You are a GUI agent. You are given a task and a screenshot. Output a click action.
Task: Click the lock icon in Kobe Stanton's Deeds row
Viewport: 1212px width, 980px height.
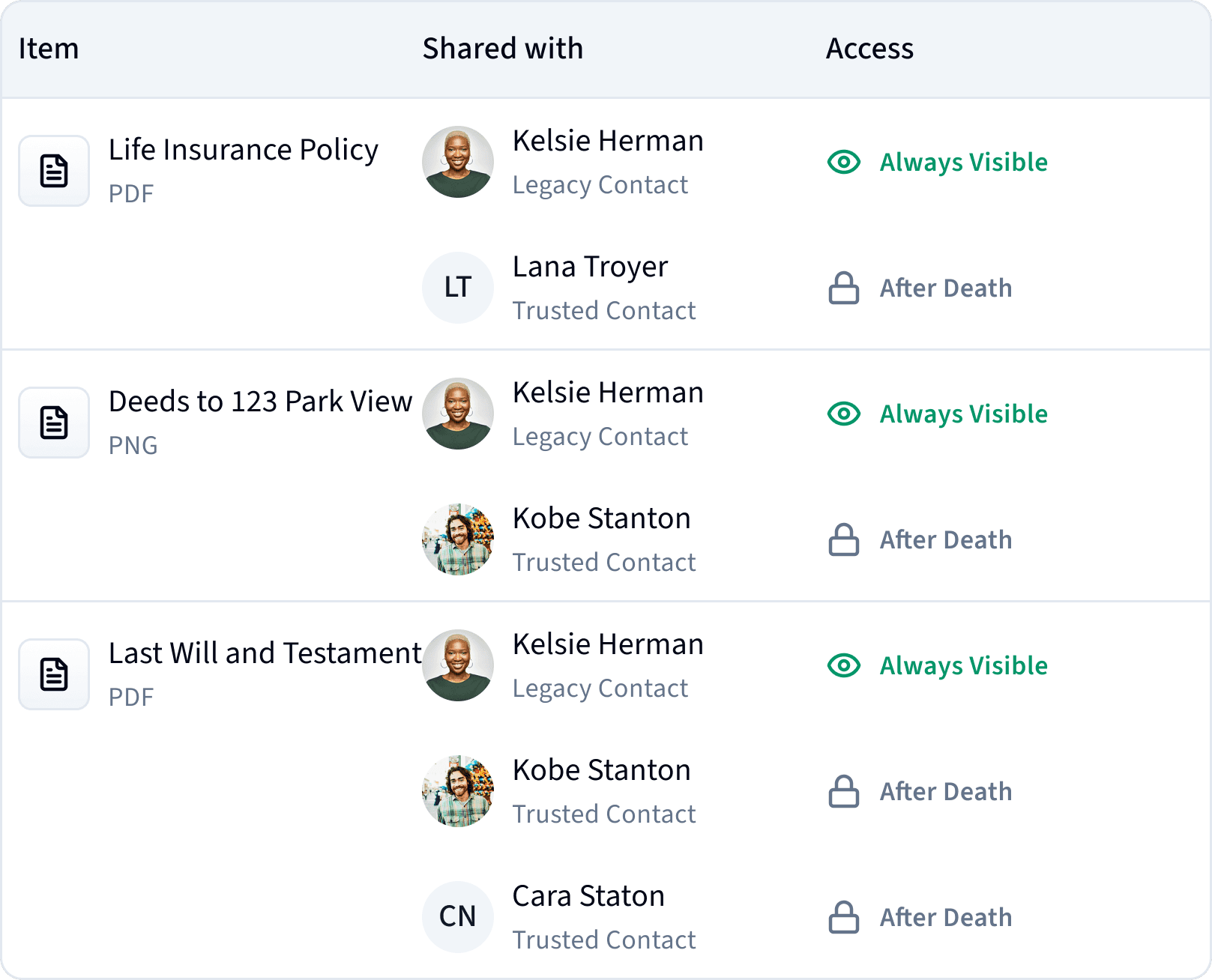tap(844, 539)
